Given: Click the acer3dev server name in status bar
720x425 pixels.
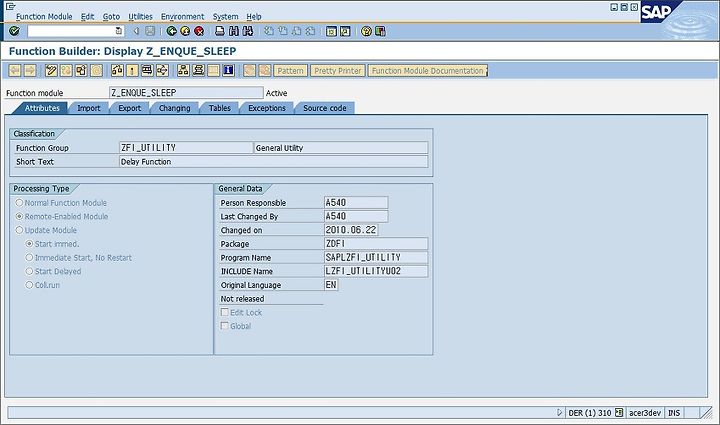Looking at the screenshot, I should [x=645, y=413].
